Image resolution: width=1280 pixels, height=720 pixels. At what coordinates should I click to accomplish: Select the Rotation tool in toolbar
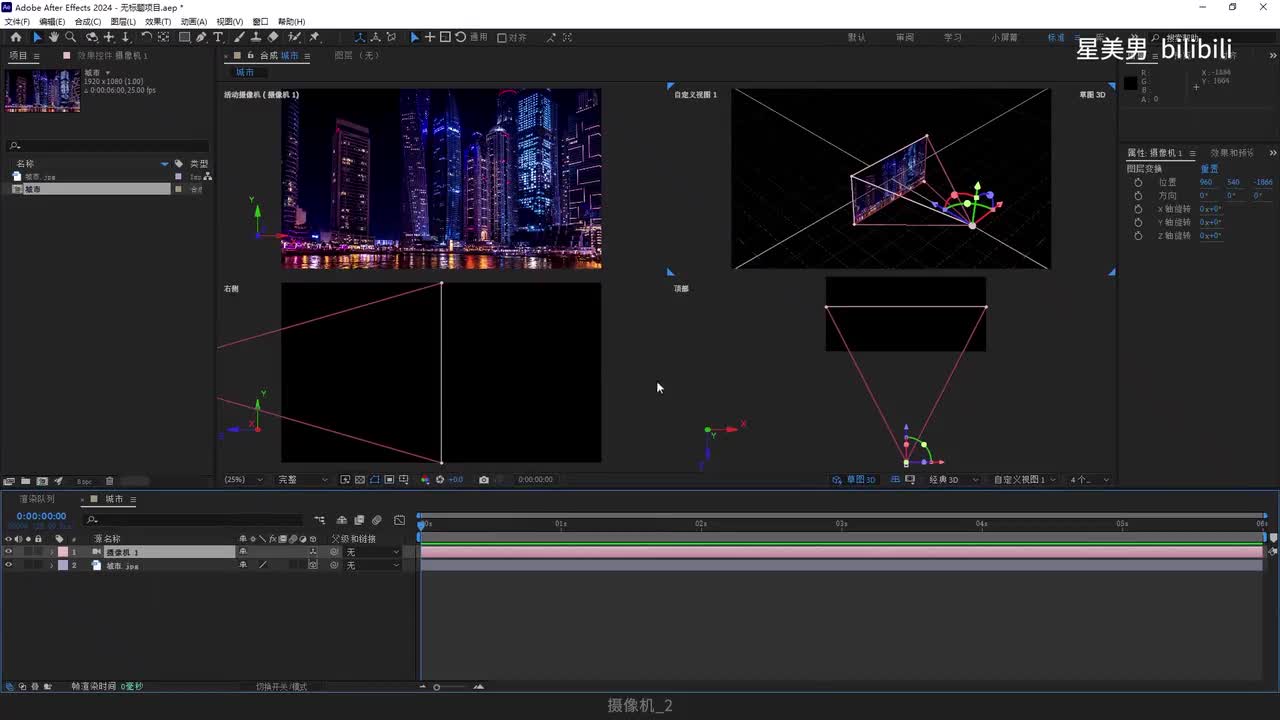tap(146, 37)
